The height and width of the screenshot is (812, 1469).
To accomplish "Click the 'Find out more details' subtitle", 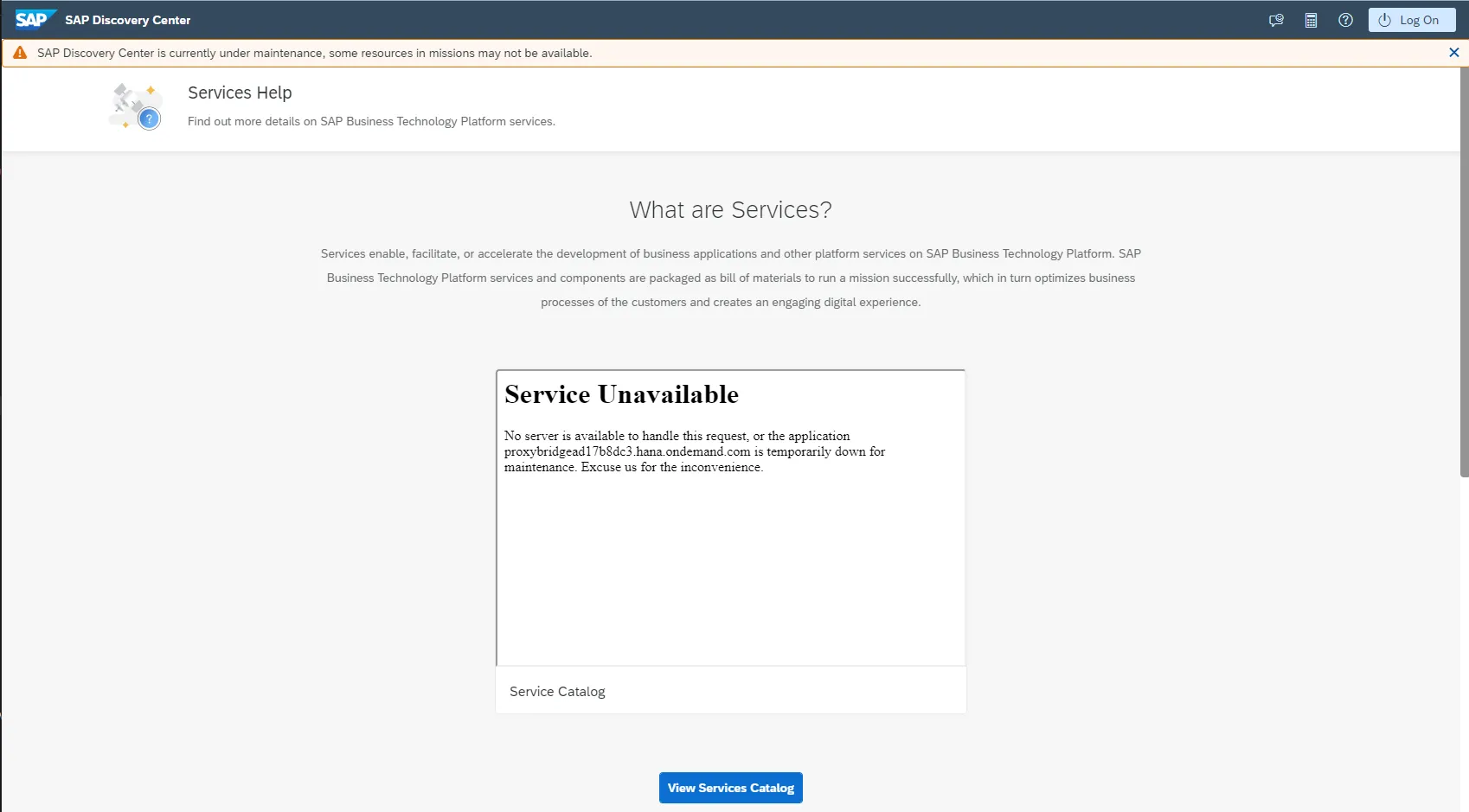I will click(371, 122).
